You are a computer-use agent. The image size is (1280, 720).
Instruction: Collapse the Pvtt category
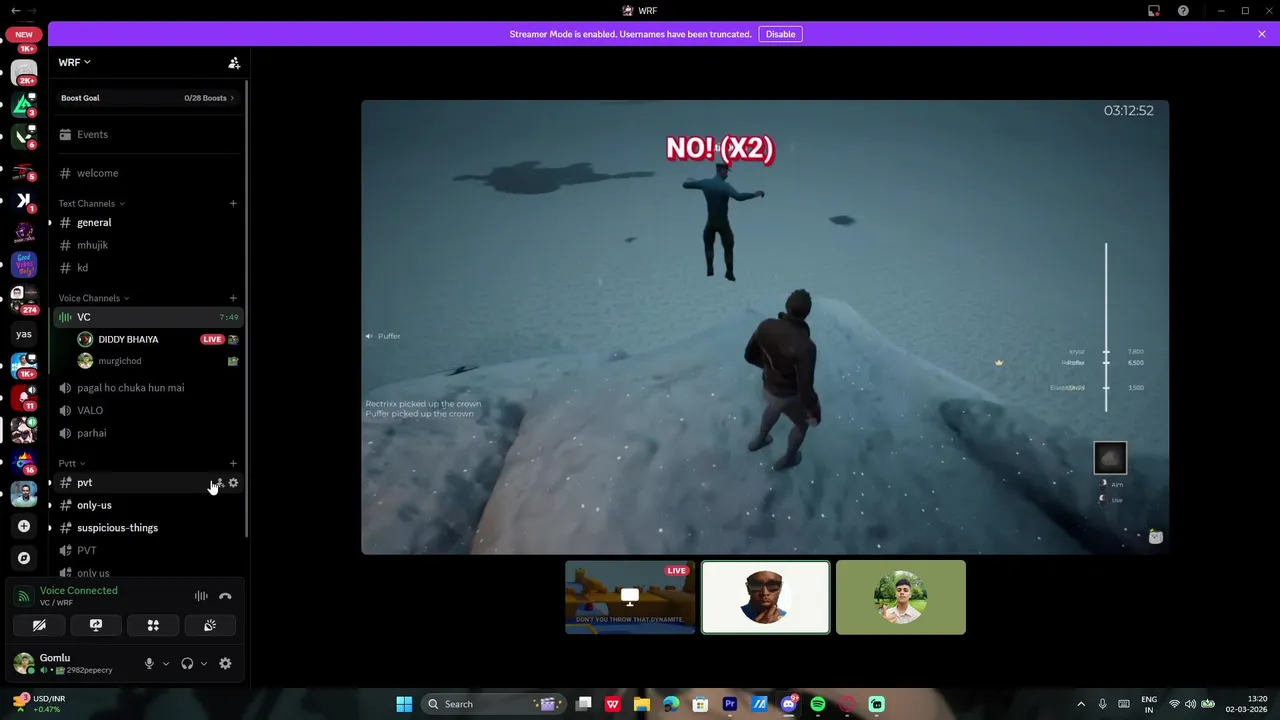72,463
